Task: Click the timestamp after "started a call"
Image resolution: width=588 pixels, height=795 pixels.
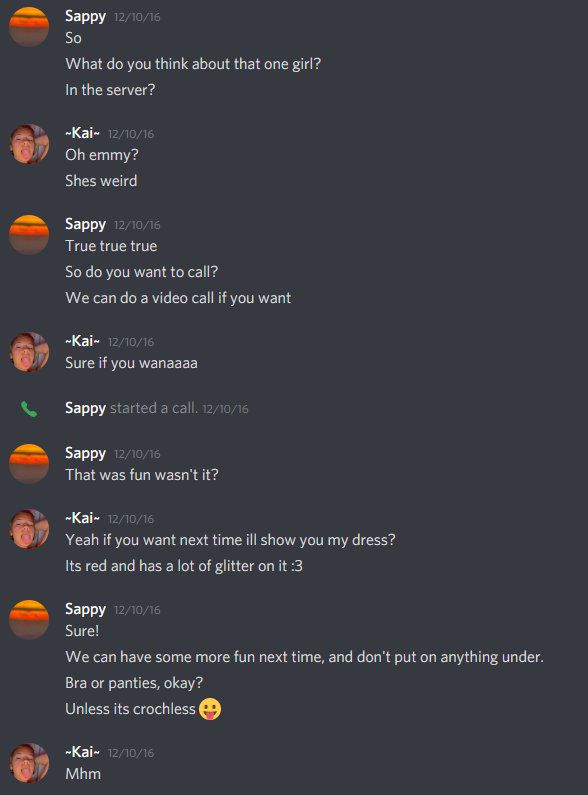Action: [225, 409]
